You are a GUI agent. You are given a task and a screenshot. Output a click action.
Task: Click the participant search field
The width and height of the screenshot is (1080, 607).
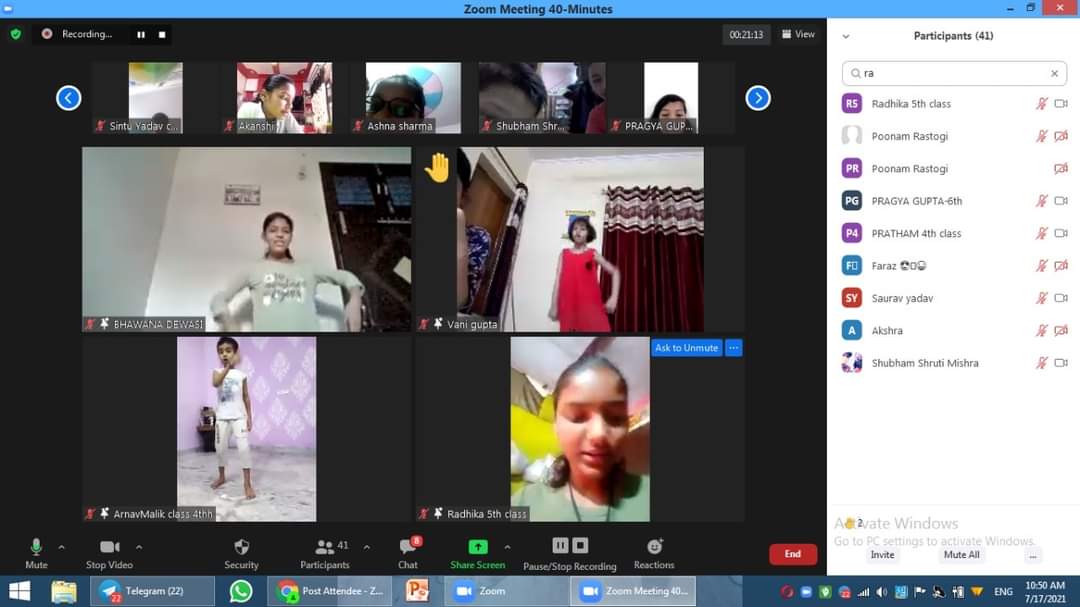(954, 73)
